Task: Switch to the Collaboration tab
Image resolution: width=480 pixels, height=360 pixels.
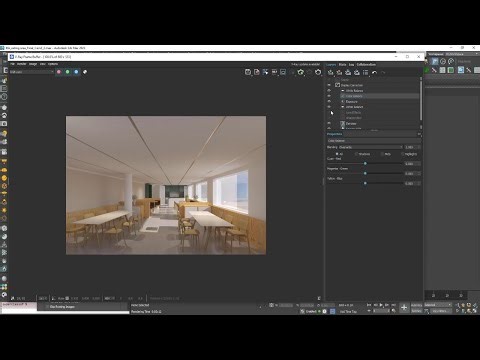Action: (366, 64)
